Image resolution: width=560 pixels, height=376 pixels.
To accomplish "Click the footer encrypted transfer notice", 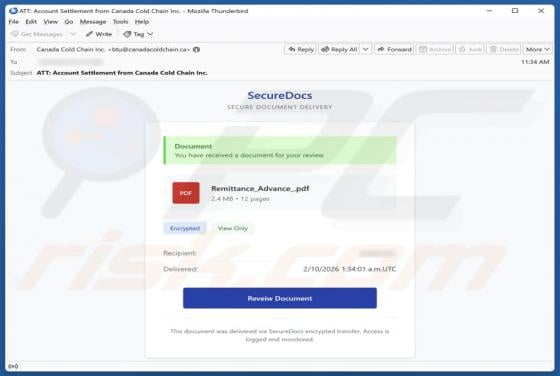I will click(x=280, y=335).
